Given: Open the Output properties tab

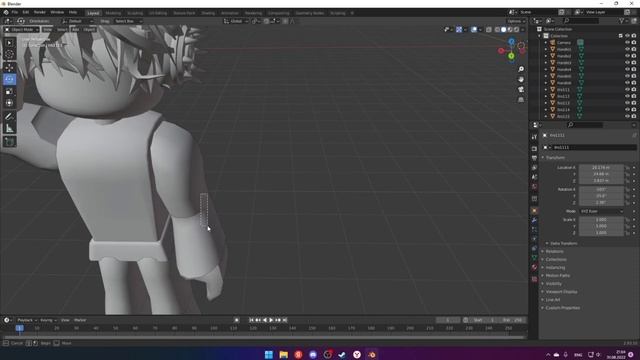Looking at the screenshot, I should click(534, 158).
